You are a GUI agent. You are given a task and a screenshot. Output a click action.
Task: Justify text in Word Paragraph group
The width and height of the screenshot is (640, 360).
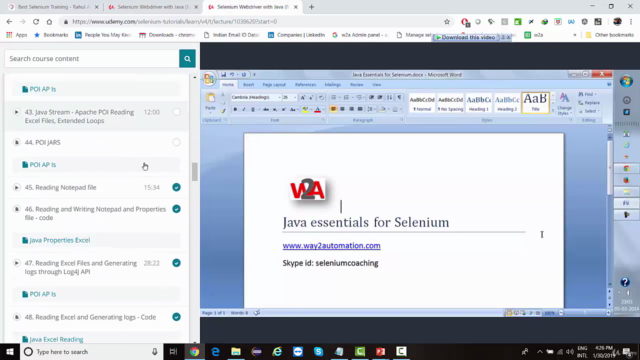[x=360, y=109]
